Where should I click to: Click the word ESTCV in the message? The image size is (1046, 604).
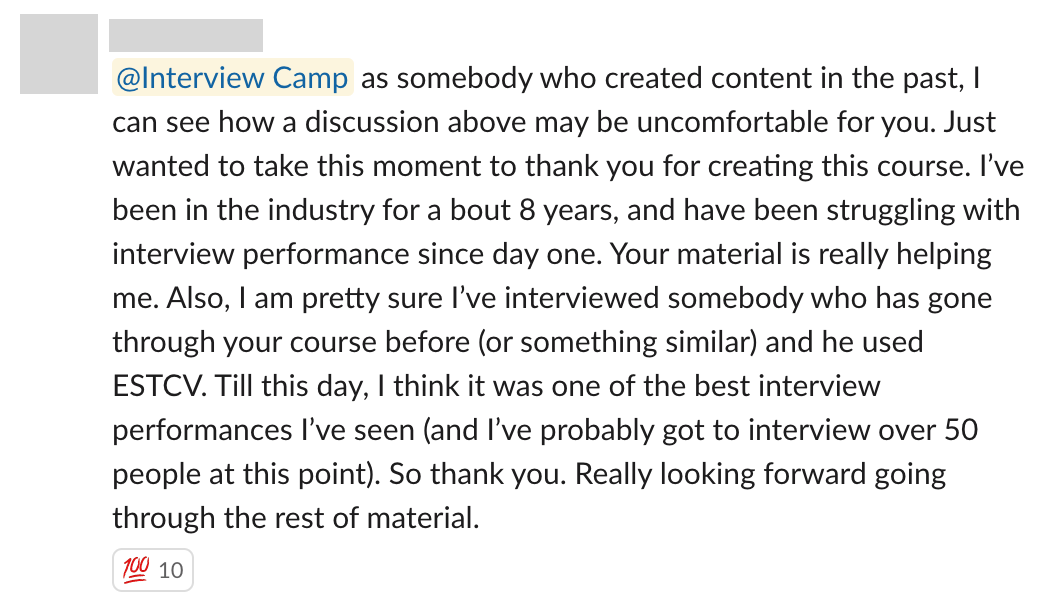point(159,386)
